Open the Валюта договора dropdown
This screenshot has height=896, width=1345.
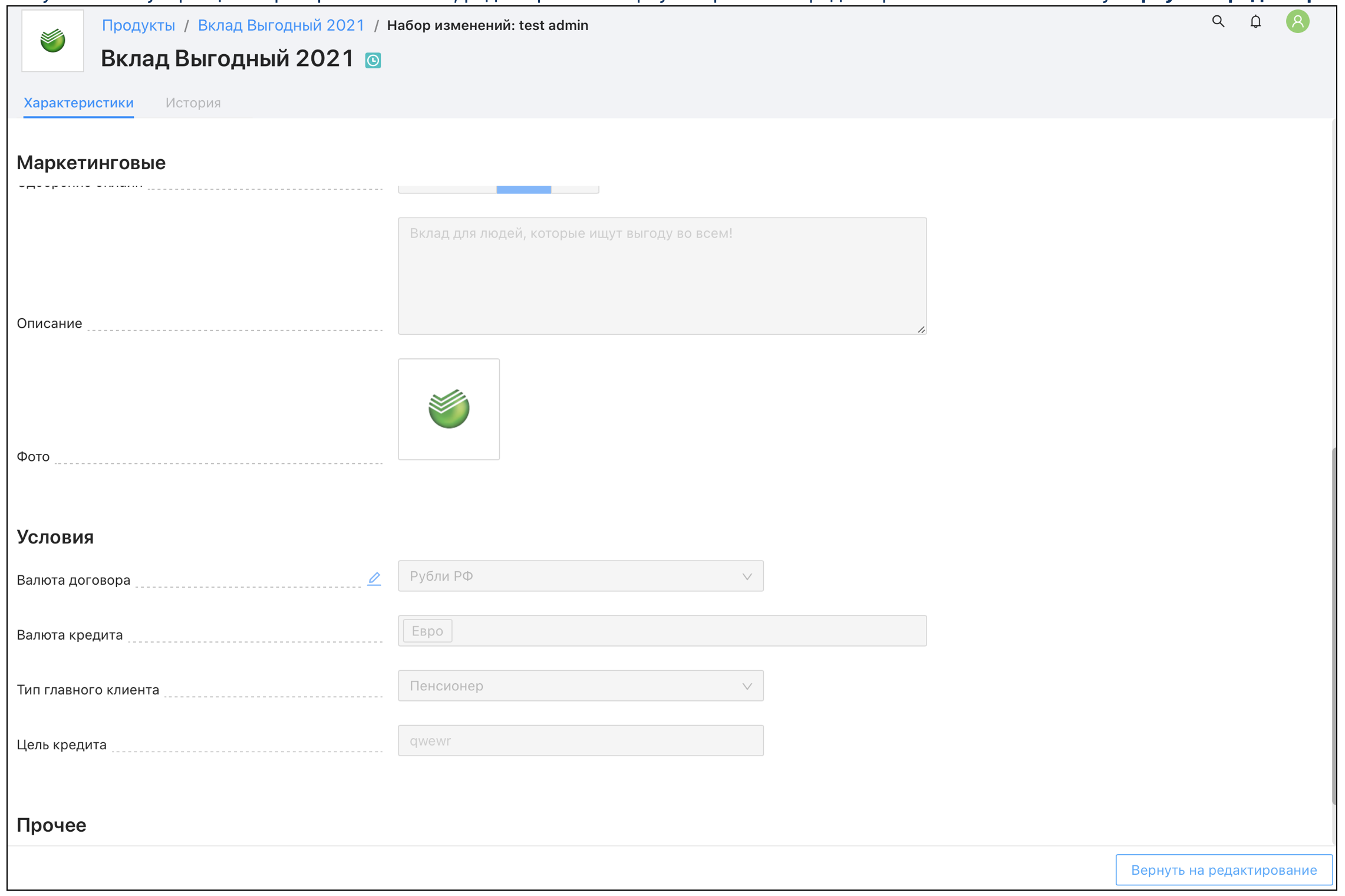click(x=580, y=576)
